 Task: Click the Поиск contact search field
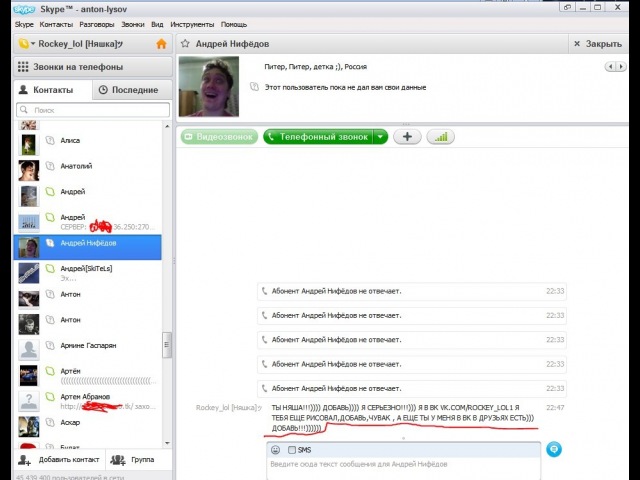pos(93,110)
